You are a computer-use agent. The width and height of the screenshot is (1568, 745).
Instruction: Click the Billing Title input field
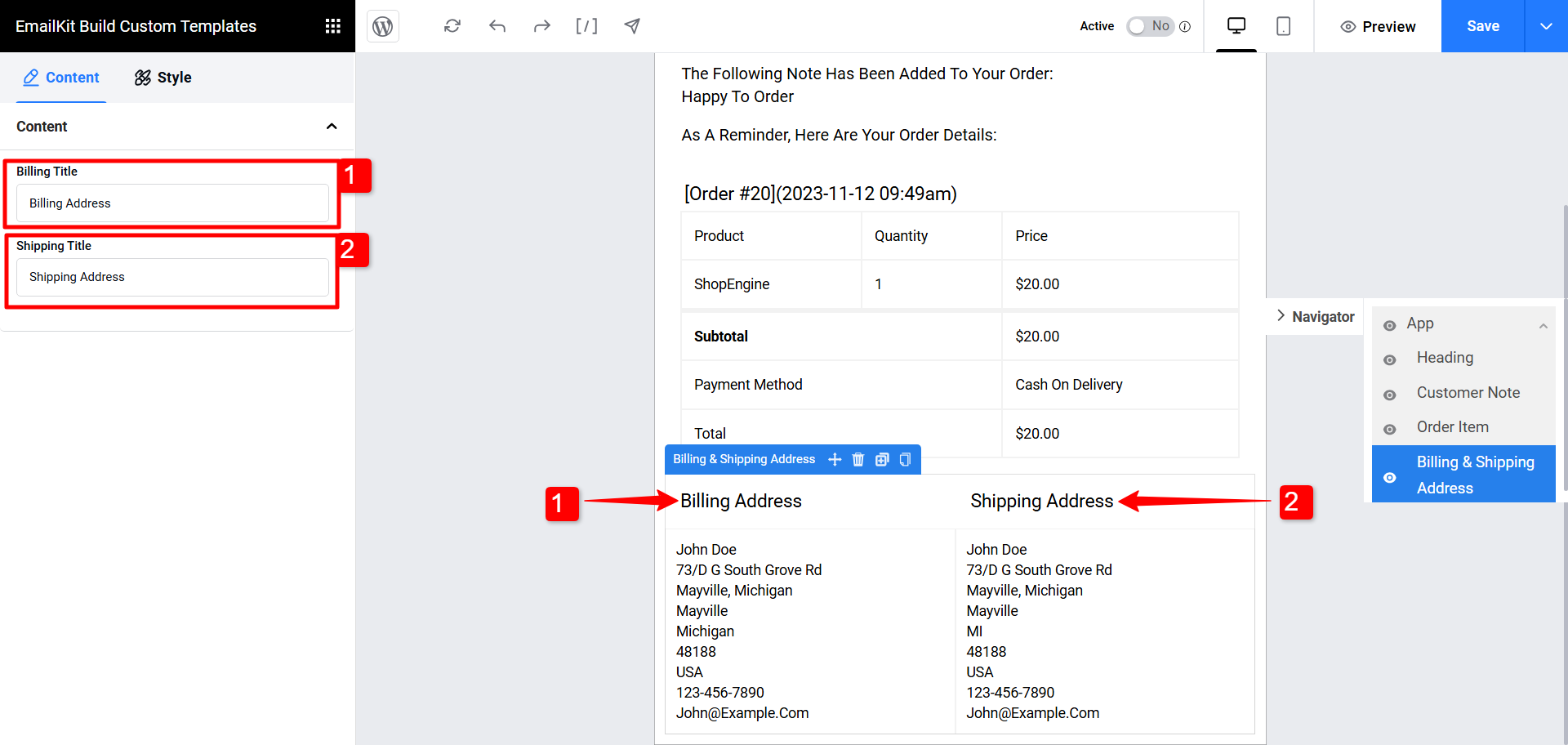172,203
